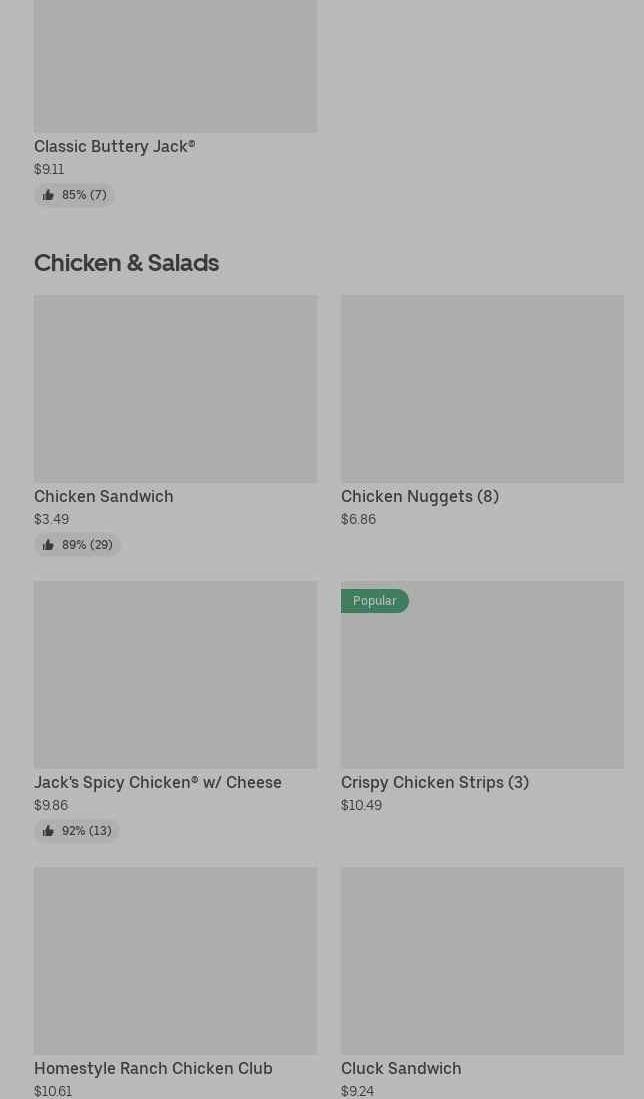The image size is (644, 1099).
Task: Open Jack's Spicy Chicken w/ Cheese image
Action: 175,674
